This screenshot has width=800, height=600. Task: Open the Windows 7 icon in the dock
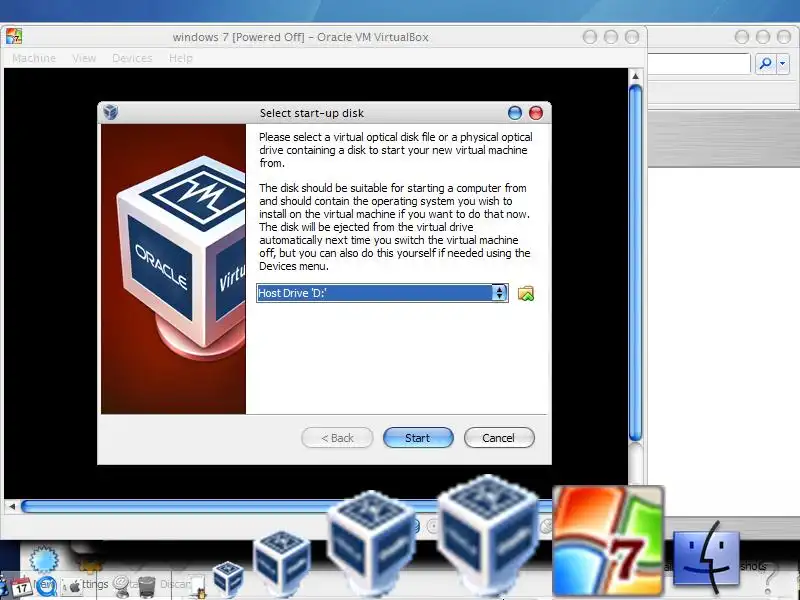(609, 541)
